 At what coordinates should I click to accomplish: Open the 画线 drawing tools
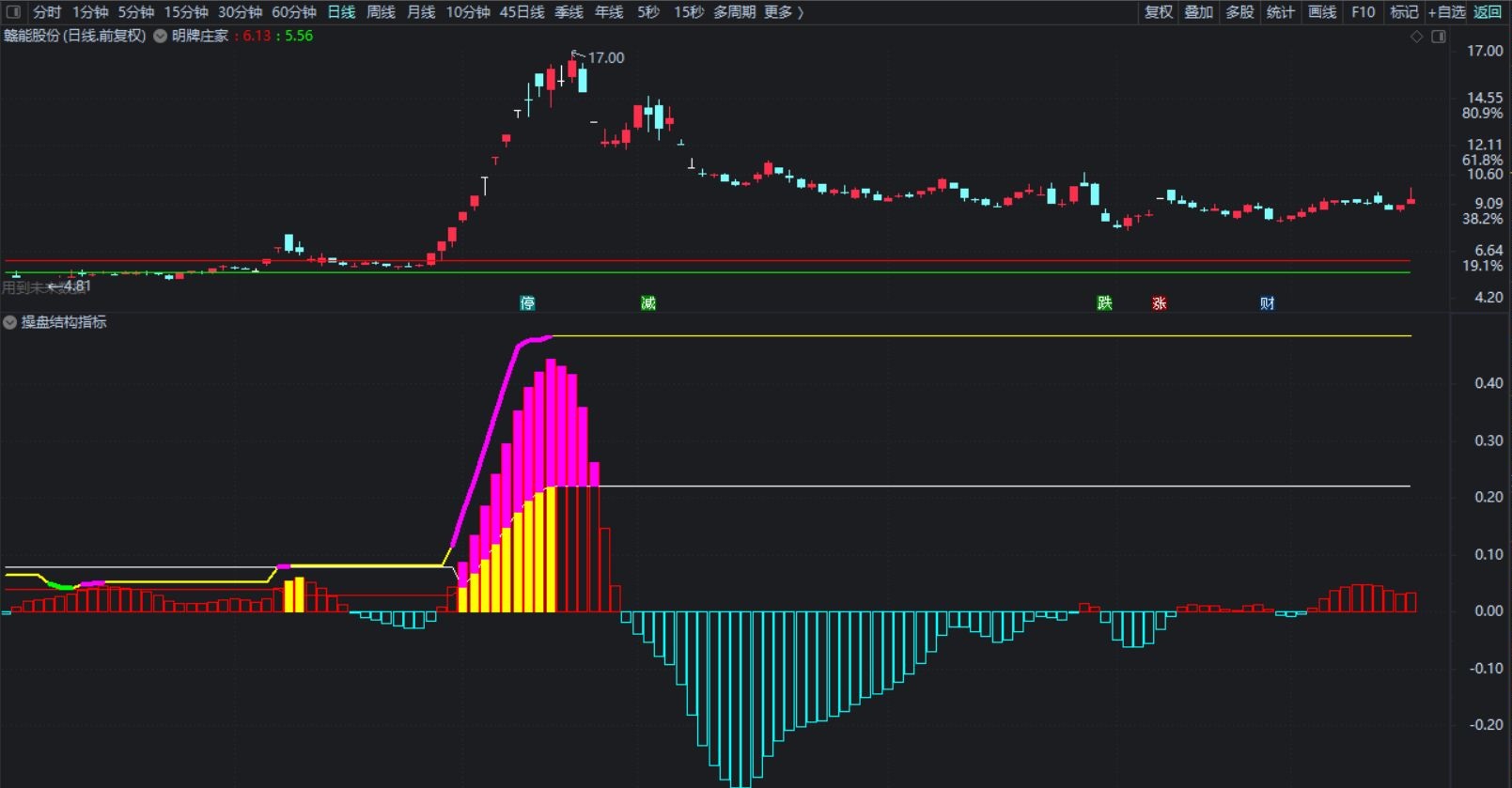(1322, 12)
